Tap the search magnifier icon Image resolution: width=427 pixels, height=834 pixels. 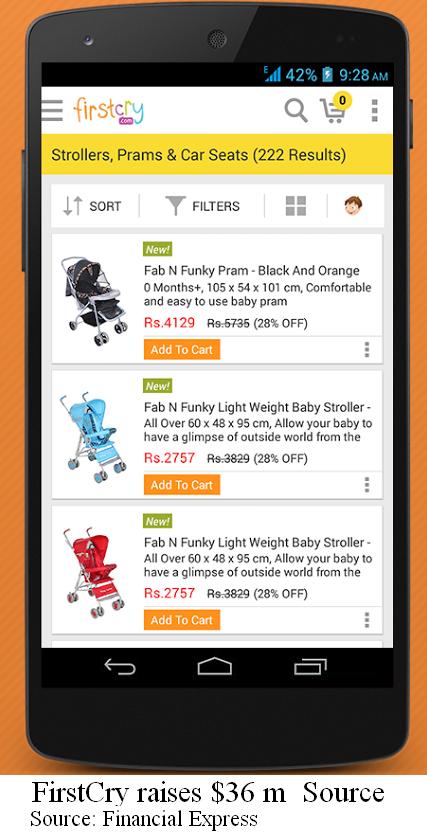click(296, 110)
